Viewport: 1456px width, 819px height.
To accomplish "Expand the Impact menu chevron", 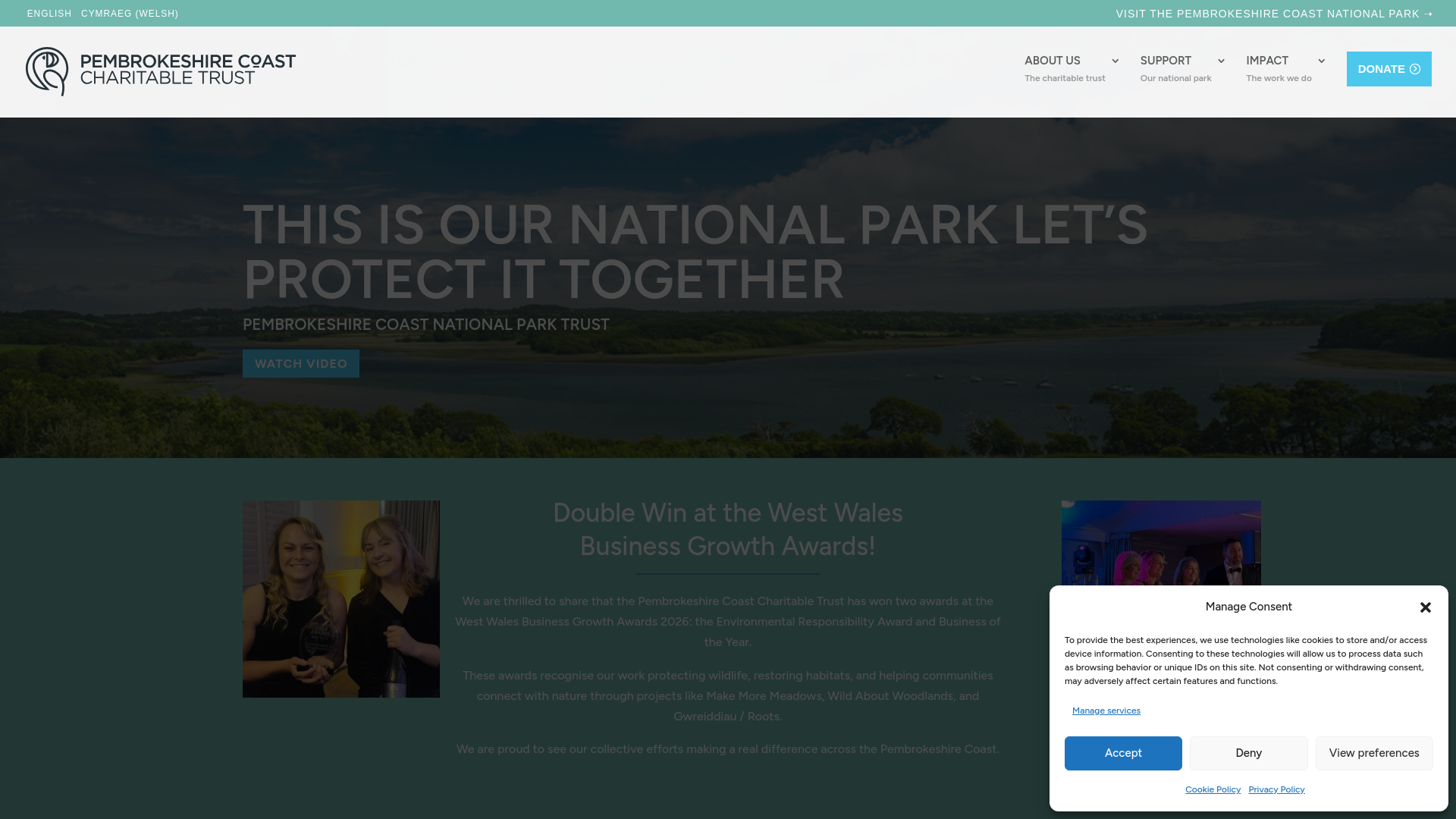I will [1321, 61].
